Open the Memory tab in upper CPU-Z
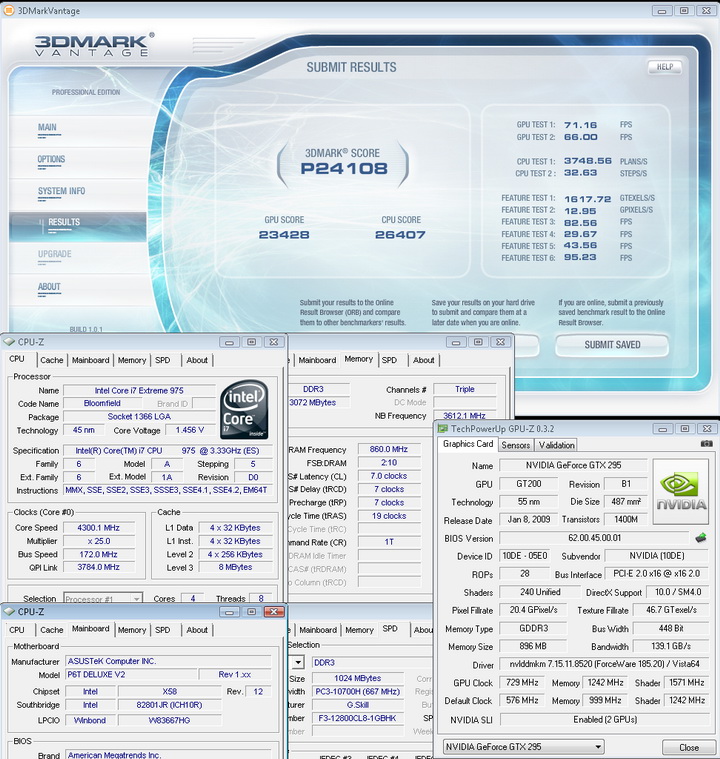Viewport: 720px width, 759px height. click(x=132, y=360)
